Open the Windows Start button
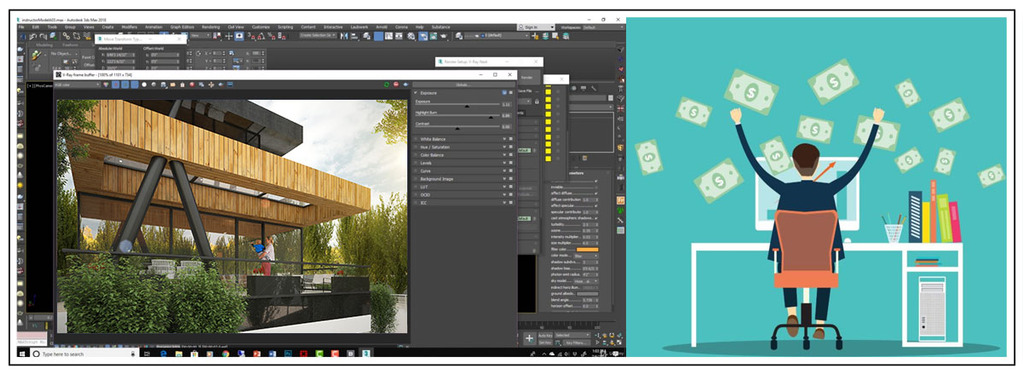This screenshot has height=374, width=1024. click(22, 354)
